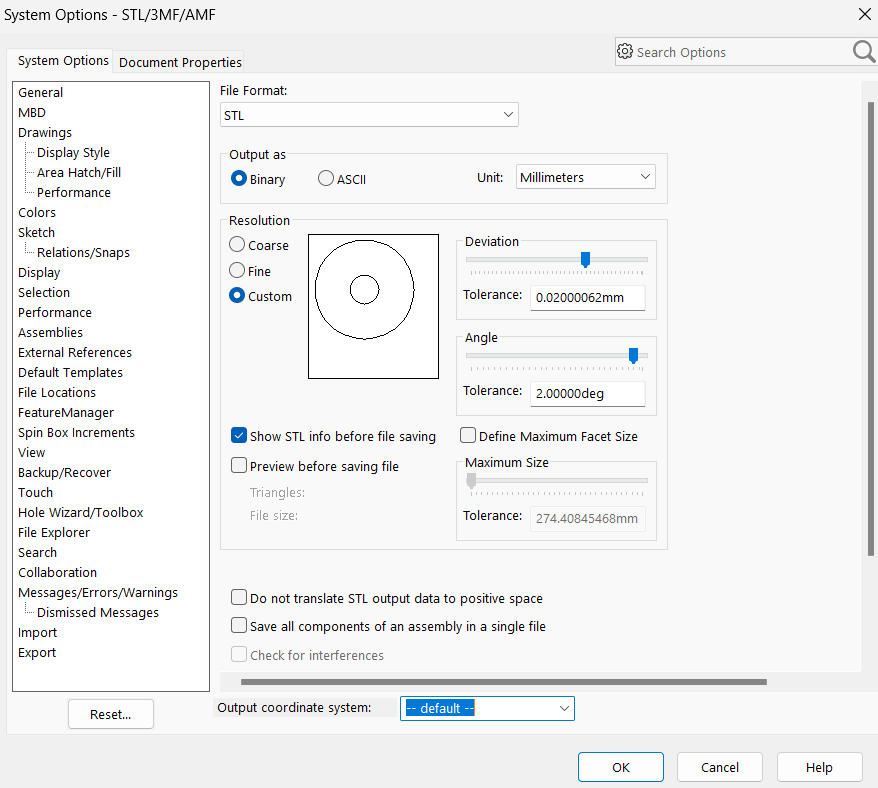The image size is (878, 788).
Task: Click the vertical scrollbar of options panel
Action: pyautogui.click(x=871, y=329)
